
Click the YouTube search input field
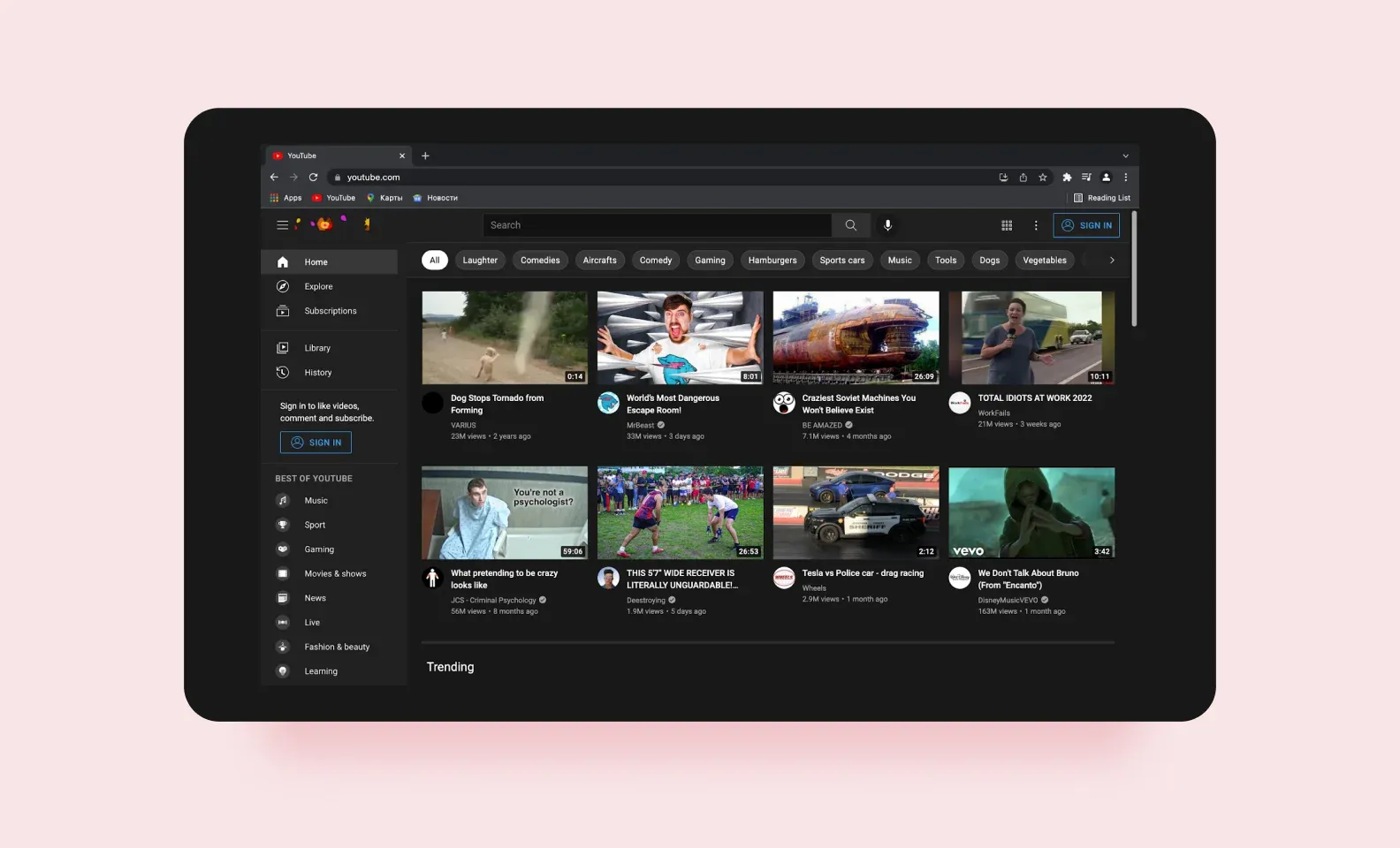tap(658, 225)
